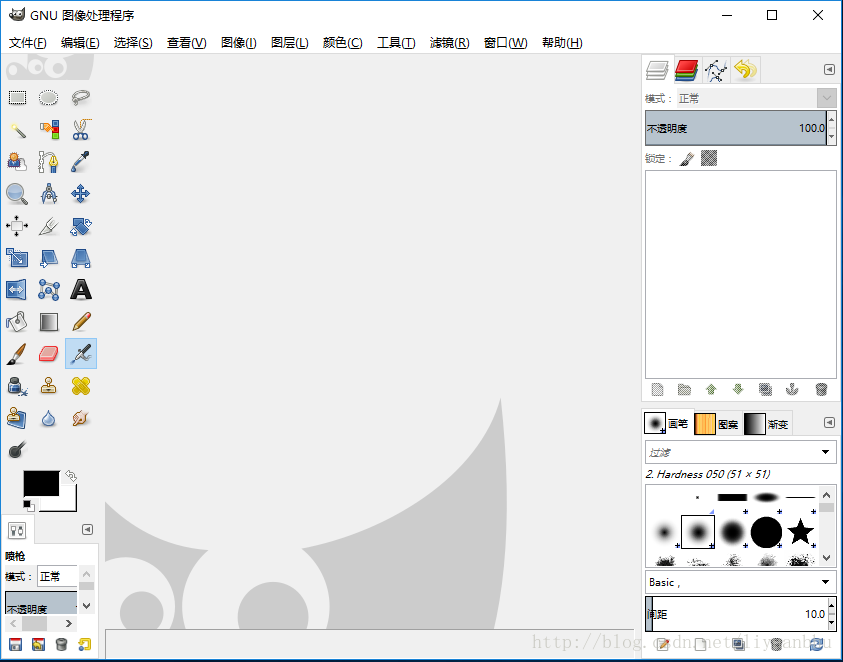Viewport: 843px width, 662px height.
Task: Select the Rotate tool
Action: point(81,226)
